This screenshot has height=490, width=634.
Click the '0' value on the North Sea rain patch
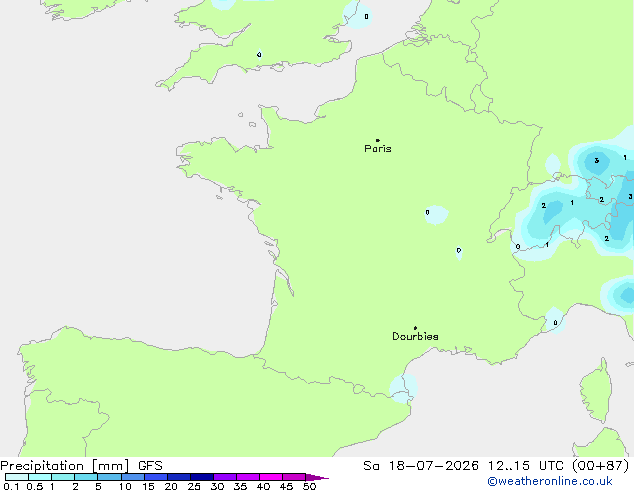366,17
